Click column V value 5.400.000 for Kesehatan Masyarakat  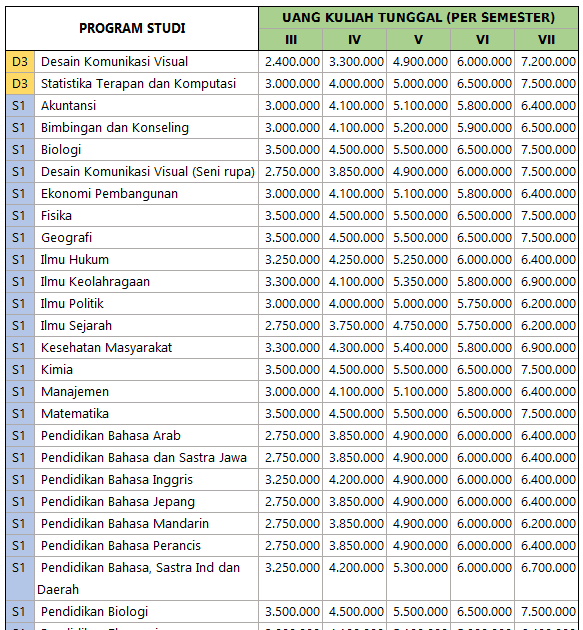coord(420,348)
